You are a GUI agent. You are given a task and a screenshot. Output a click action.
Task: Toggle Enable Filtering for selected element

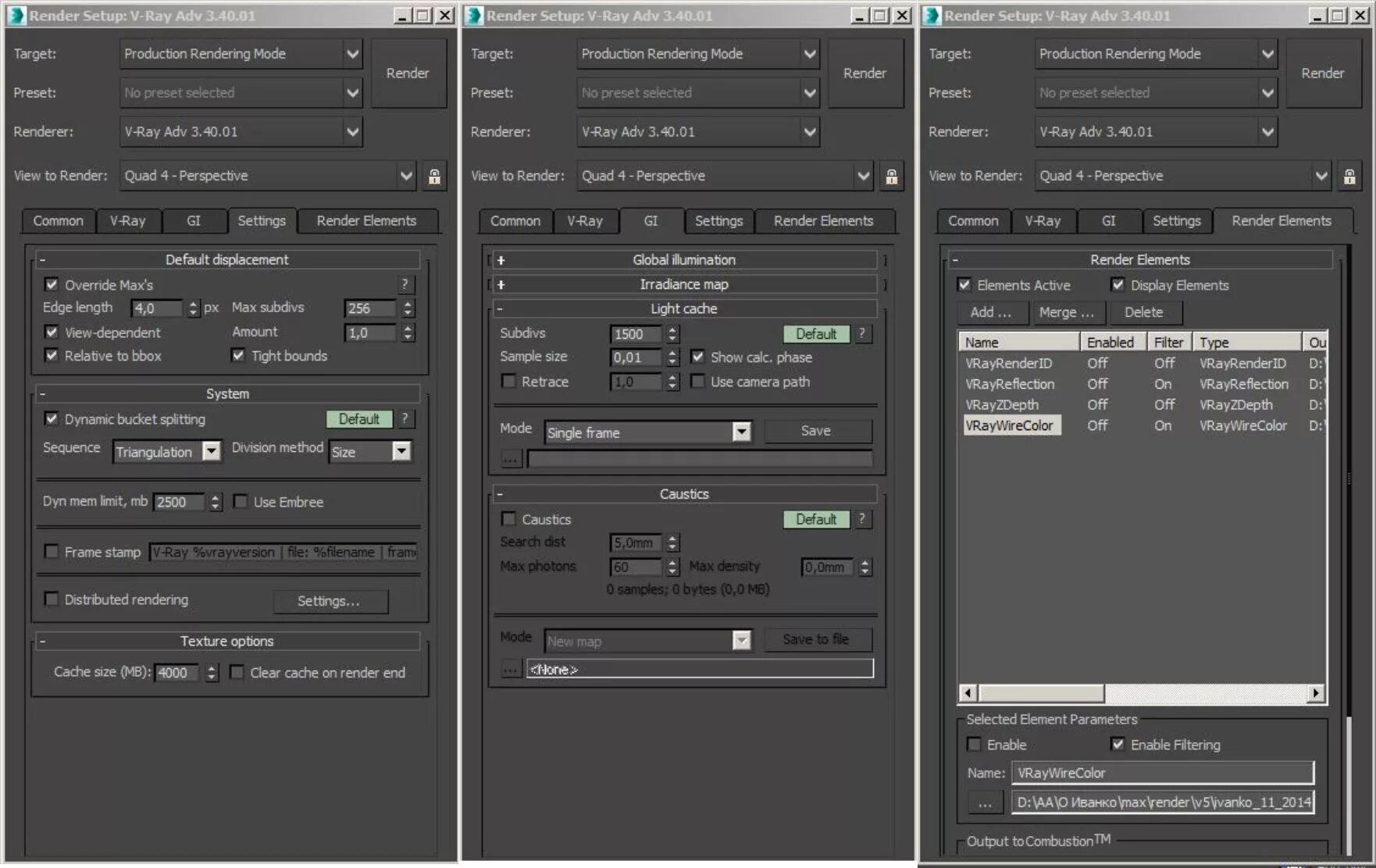tap(1118, 745)
